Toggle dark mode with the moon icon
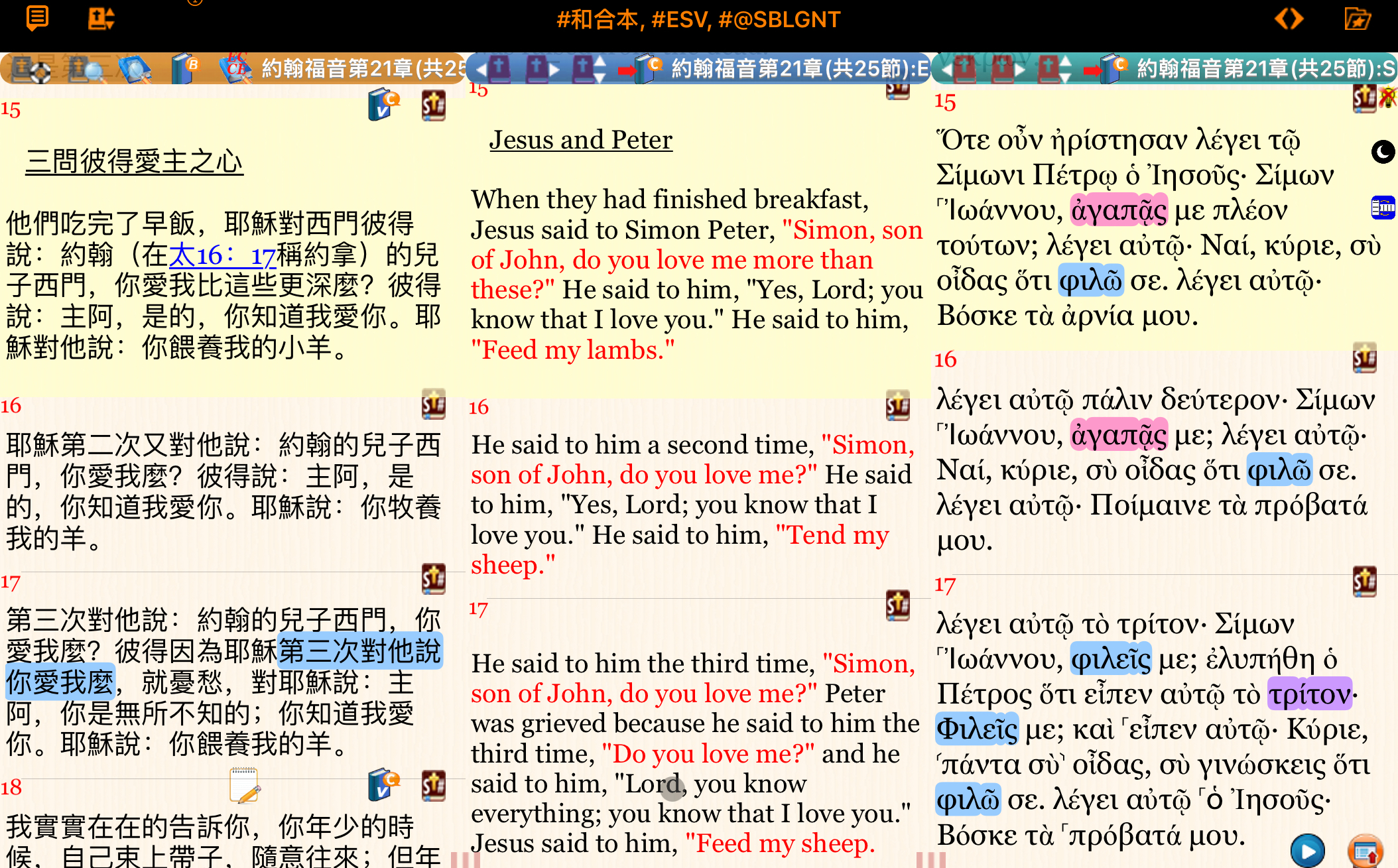 [1383, 153]
